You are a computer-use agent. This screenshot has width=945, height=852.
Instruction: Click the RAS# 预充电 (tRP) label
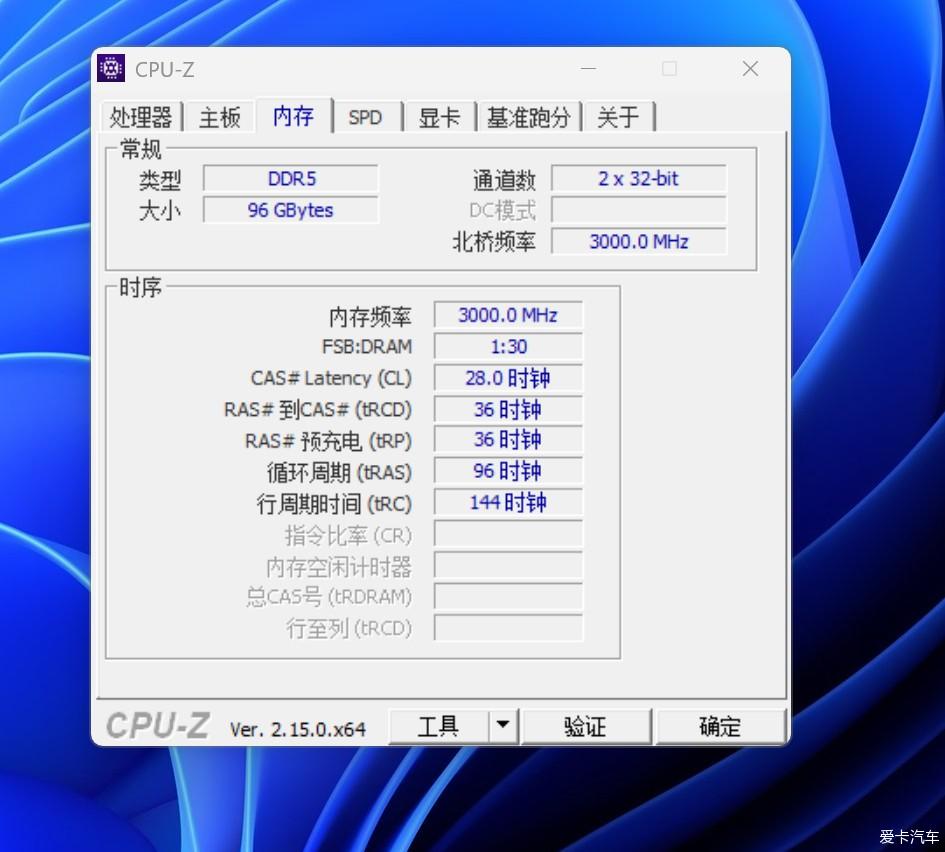[x=328, y=441]
